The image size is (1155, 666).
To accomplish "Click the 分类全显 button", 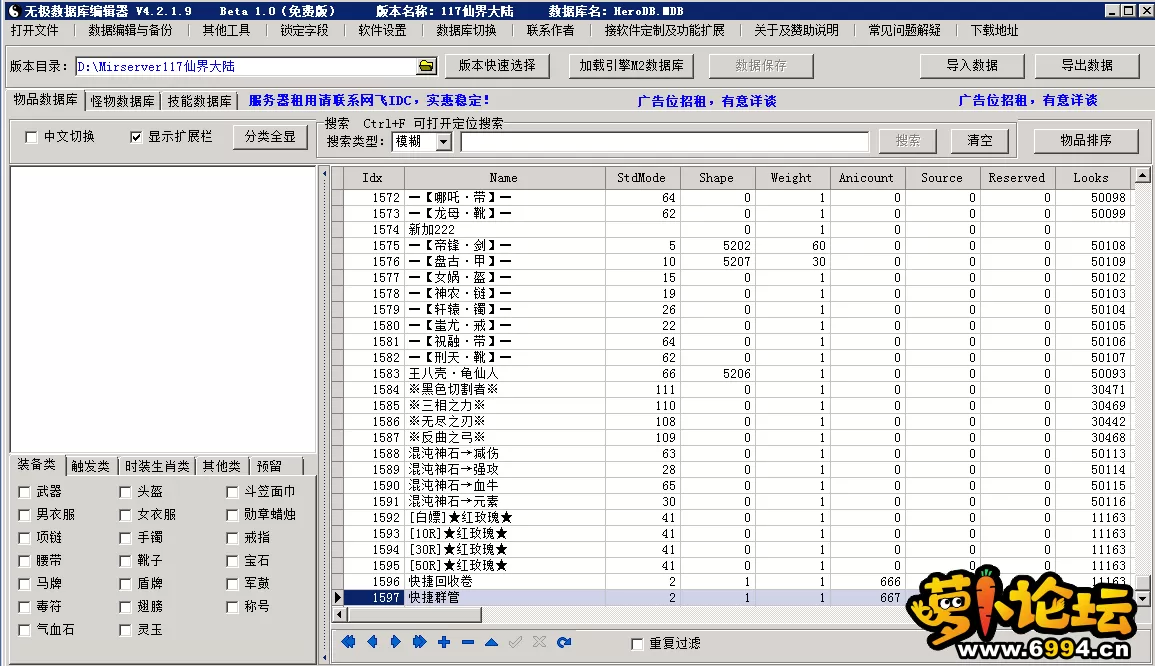I will [x=270, y=137].
